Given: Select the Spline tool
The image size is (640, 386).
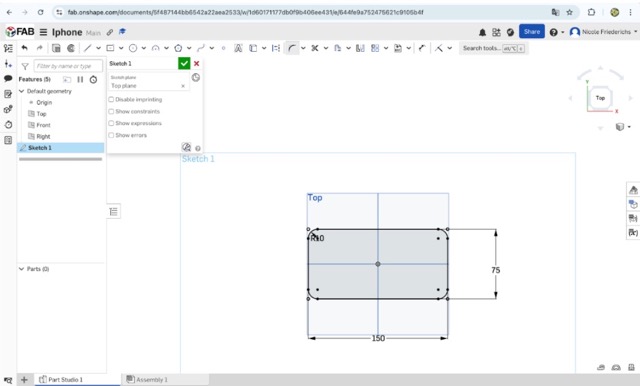Looking at the screenshot, I should (200, 48).
